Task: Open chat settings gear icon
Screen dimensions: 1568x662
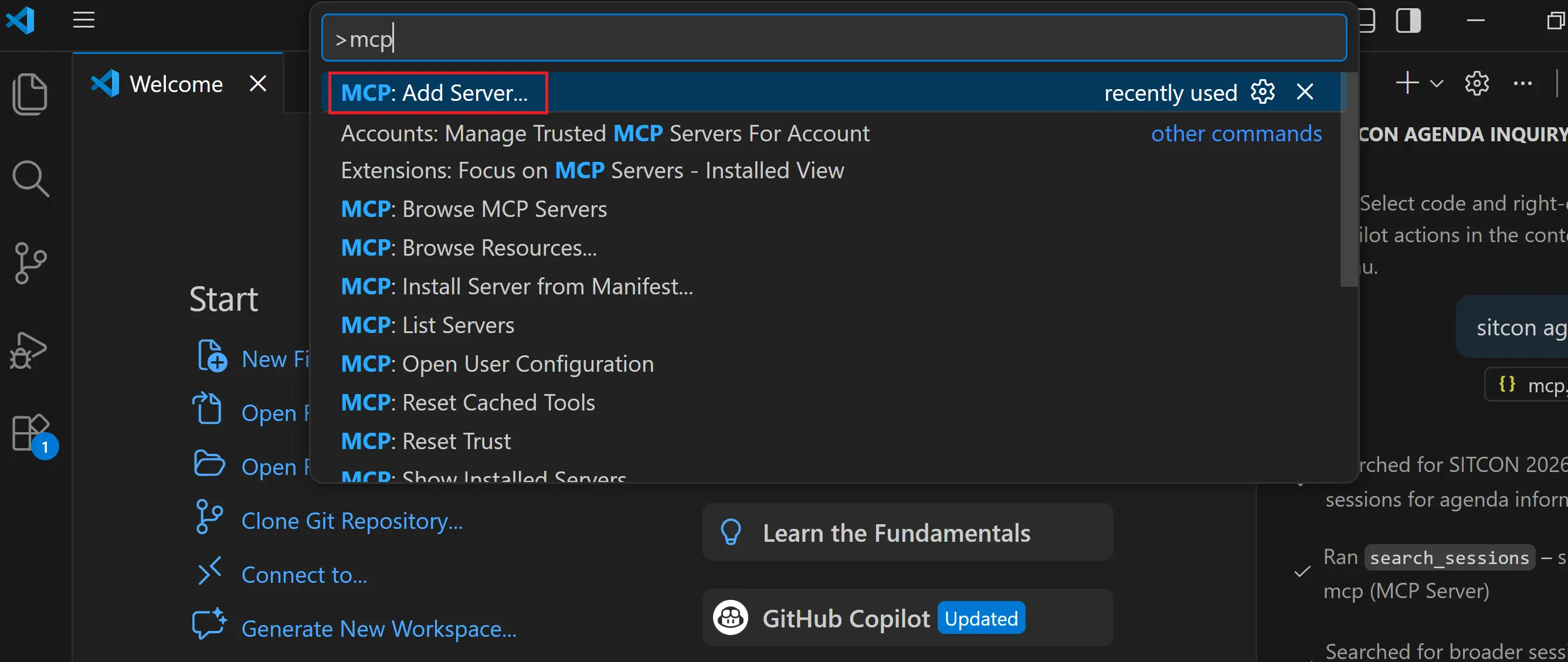Action: click(x=1477, y=83)
